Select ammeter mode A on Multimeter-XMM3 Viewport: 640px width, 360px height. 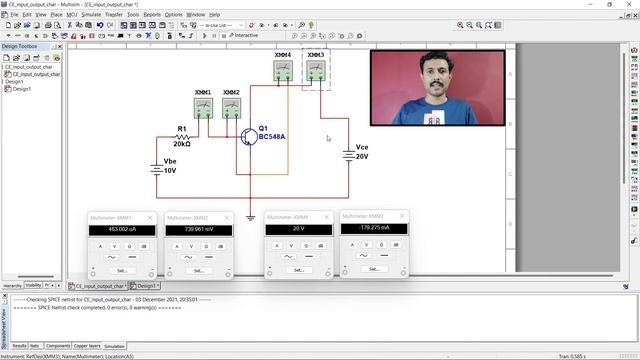[352, 245]
